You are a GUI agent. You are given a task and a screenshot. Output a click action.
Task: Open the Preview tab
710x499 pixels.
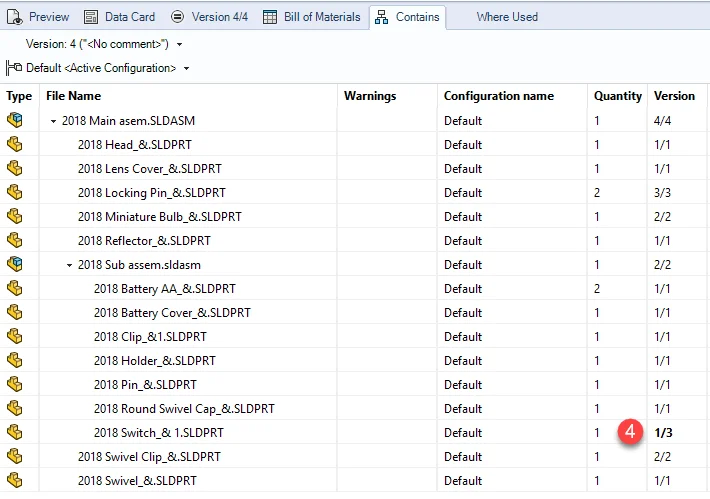39,17
